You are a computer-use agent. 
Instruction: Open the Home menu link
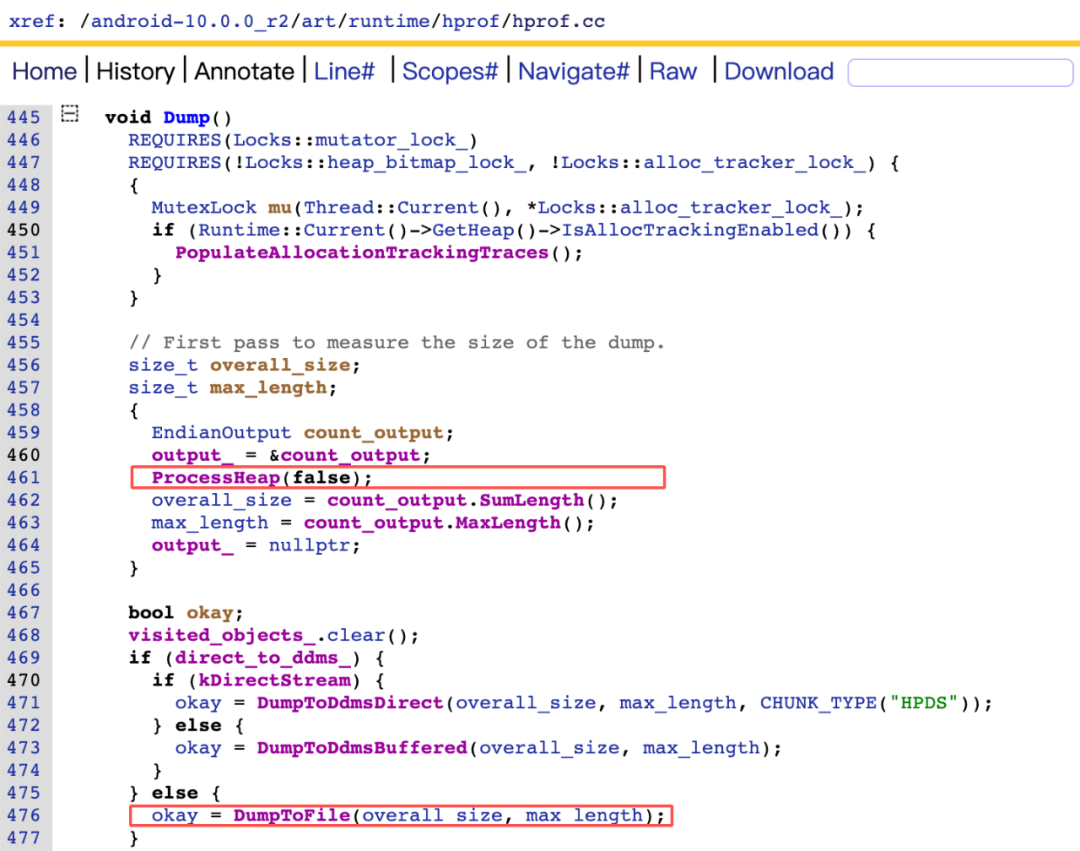pos(44,72)
